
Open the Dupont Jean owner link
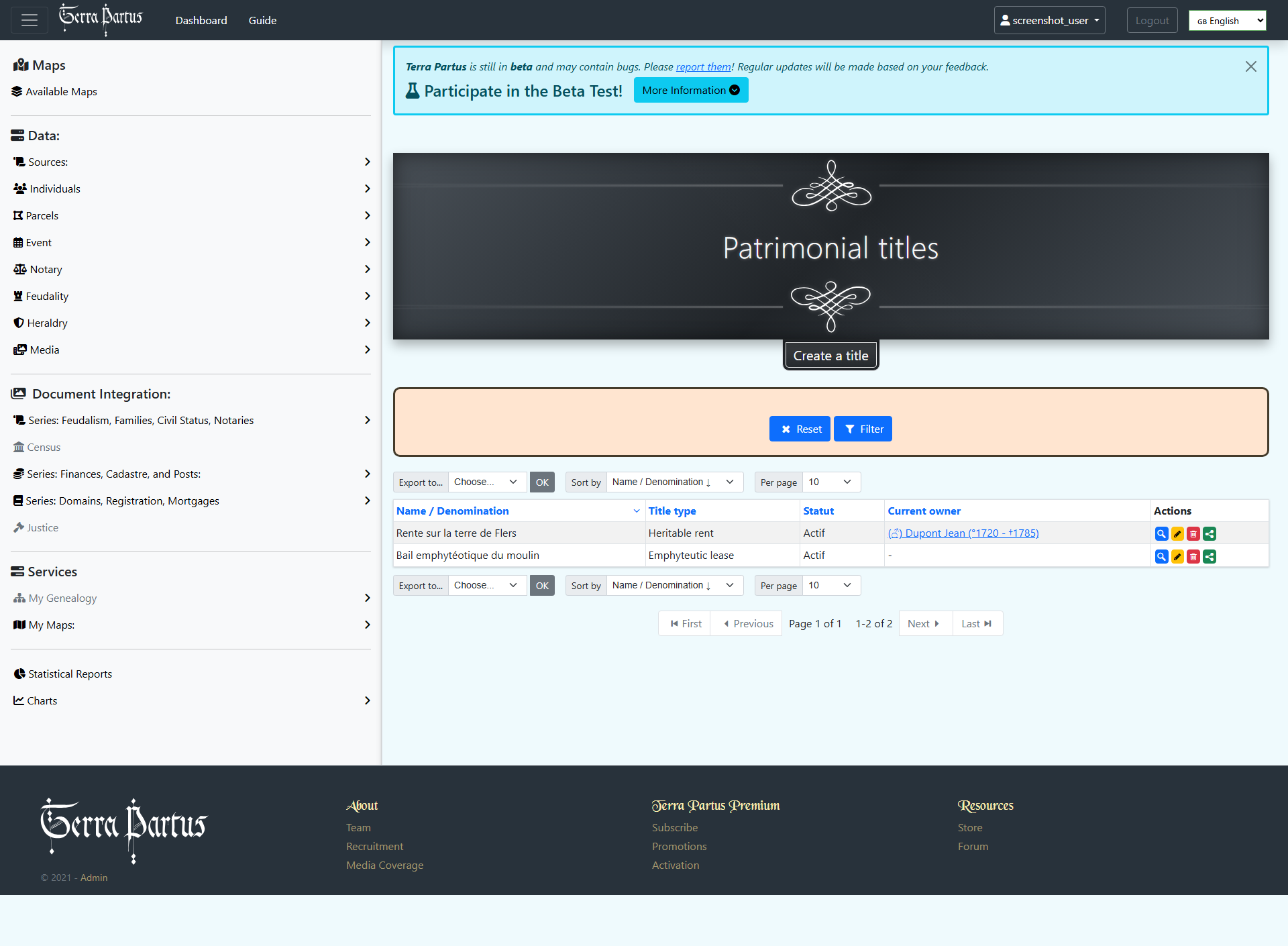pyautogui.click(x=963, y=533)
